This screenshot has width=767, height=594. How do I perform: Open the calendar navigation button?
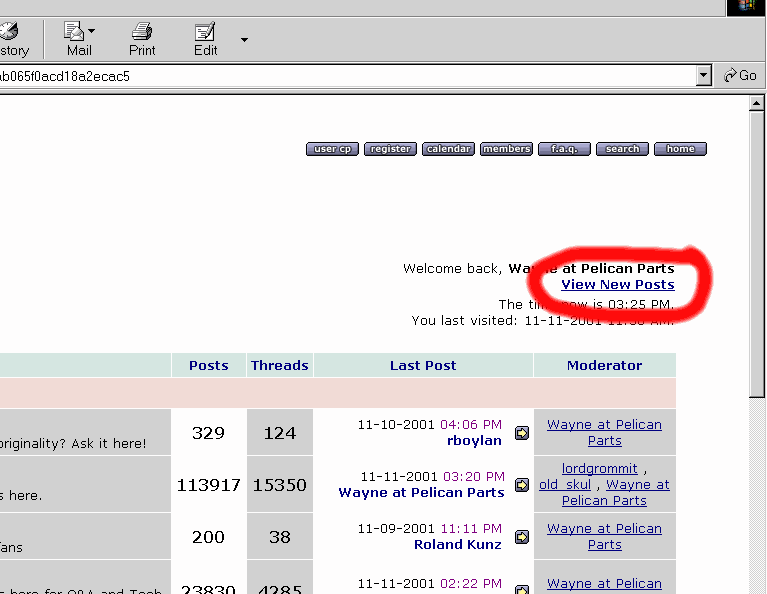pos(448,149)
